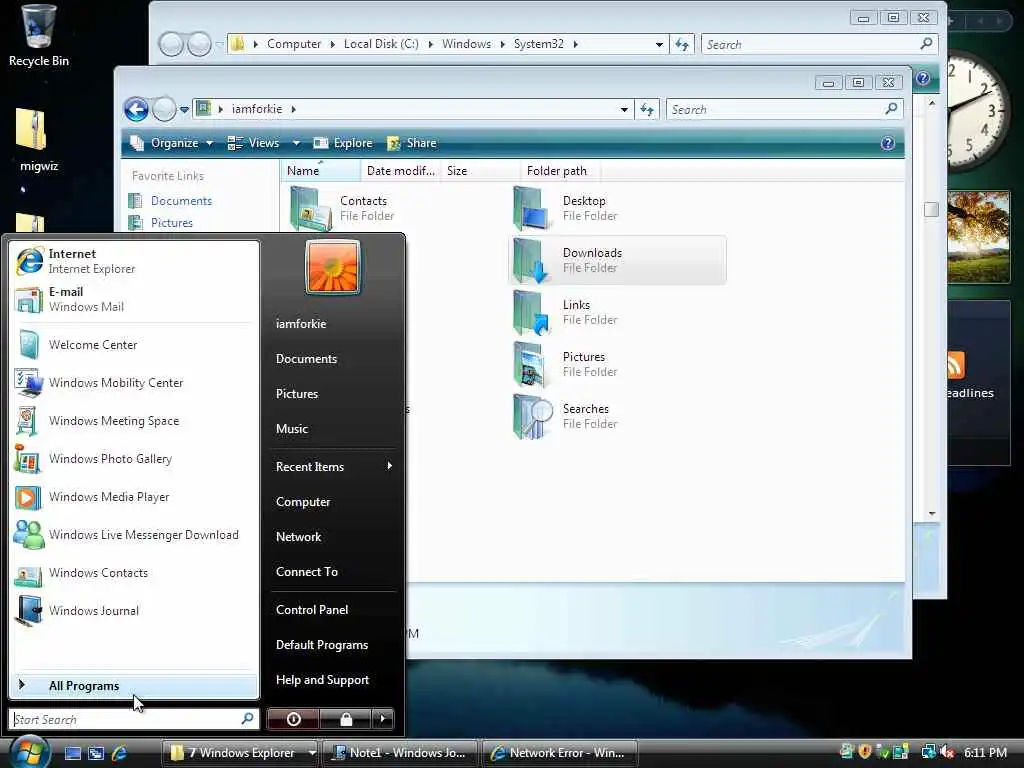Start Windows Media Player
The width and height of the screenshot is (1024, 768).
pyautogui.click(x=134, y=496)
